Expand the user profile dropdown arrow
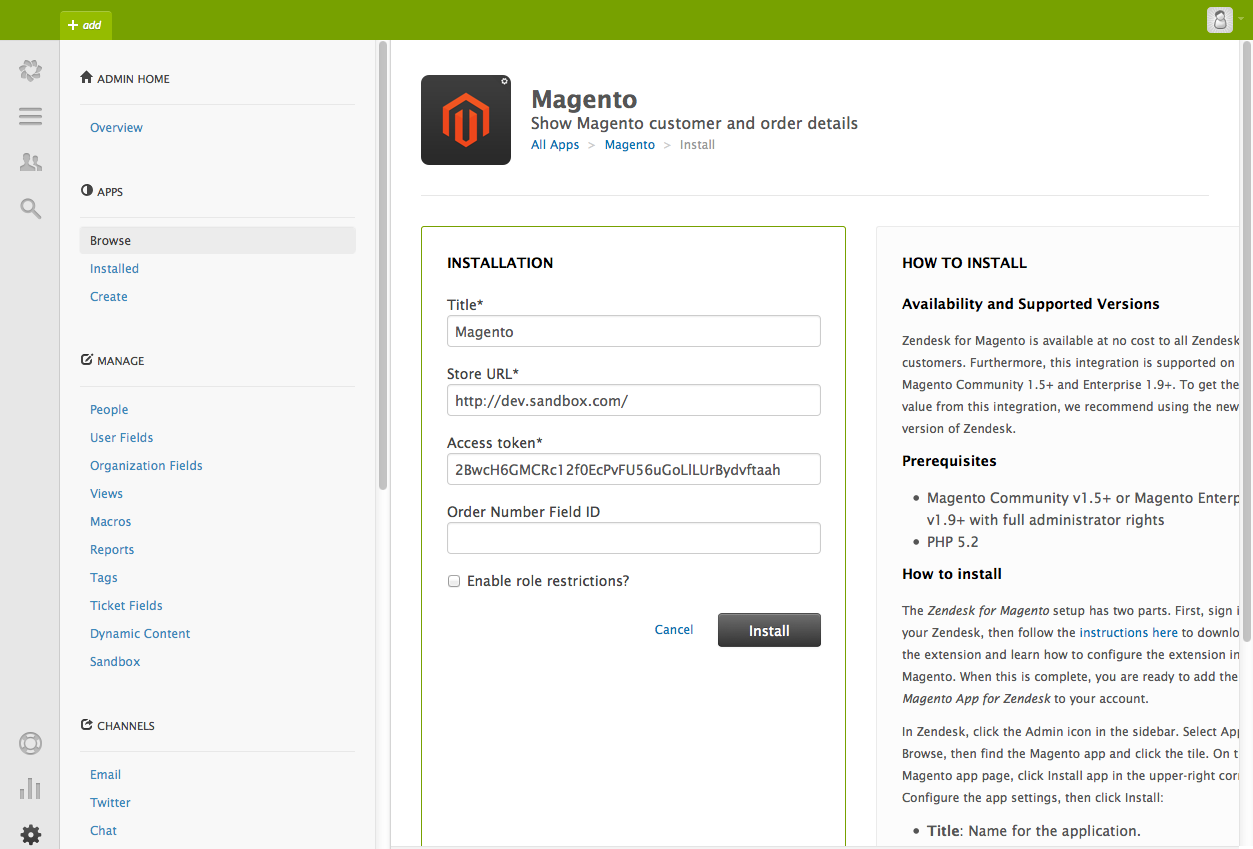Screen dimensions: 1253x849 1240,20
